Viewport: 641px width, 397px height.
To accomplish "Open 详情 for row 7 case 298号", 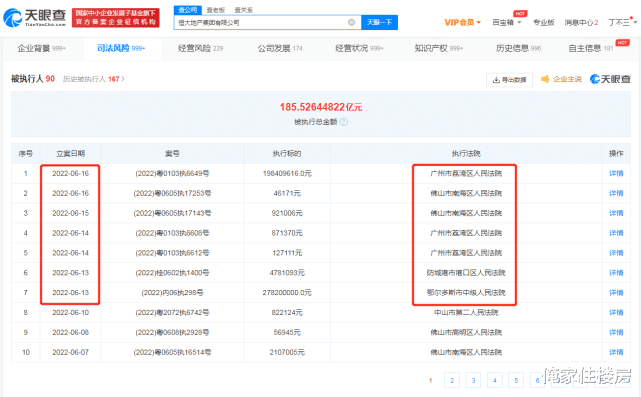I will pyautogui.click(x=616, y=293).
